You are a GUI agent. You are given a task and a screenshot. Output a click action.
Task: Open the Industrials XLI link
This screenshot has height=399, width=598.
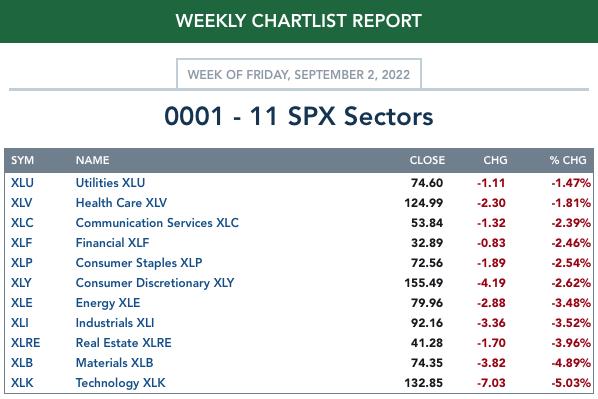click(115, 323)
